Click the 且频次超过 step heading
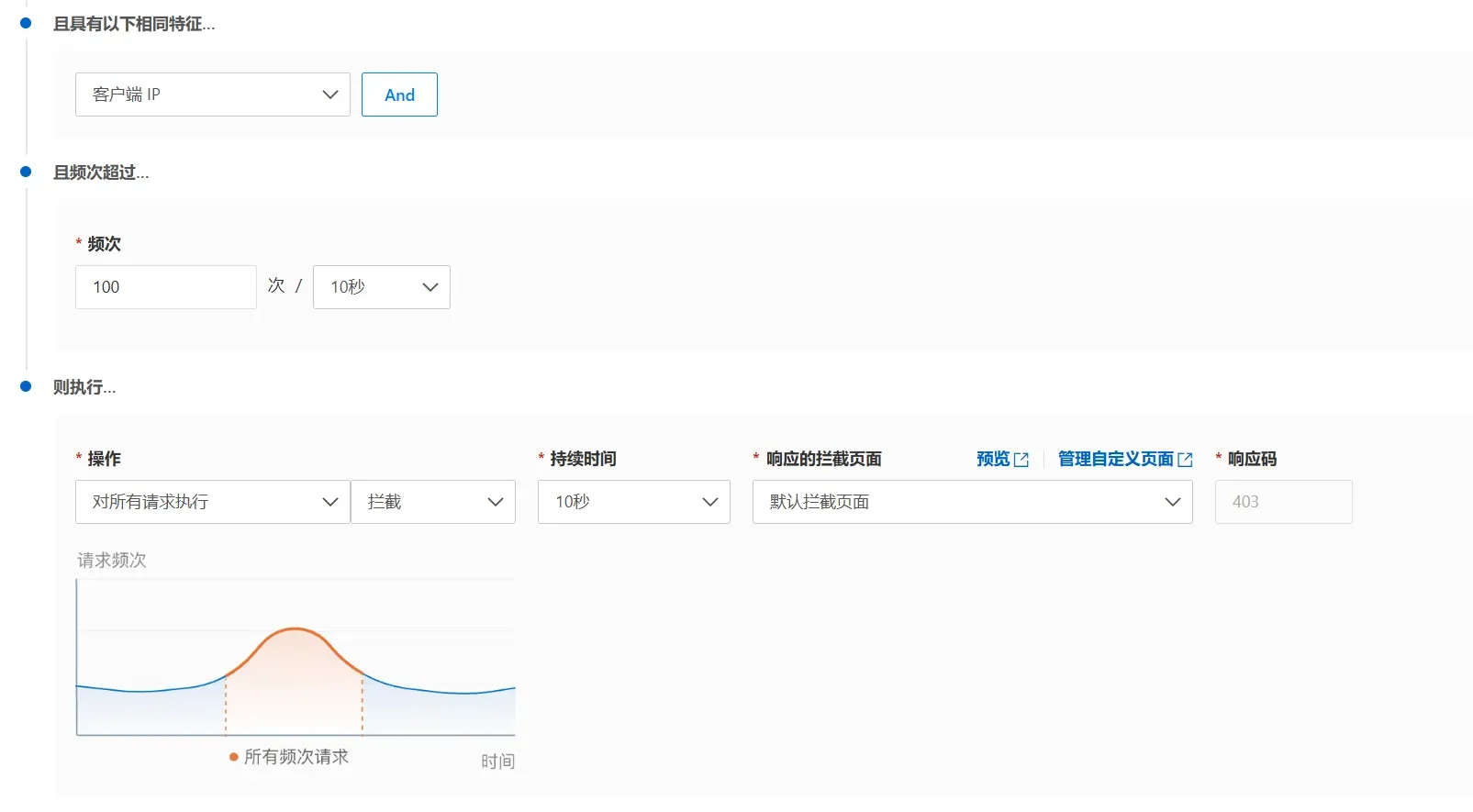The image size is (1473, 812). pyautogui.click(x=101, y=172)
